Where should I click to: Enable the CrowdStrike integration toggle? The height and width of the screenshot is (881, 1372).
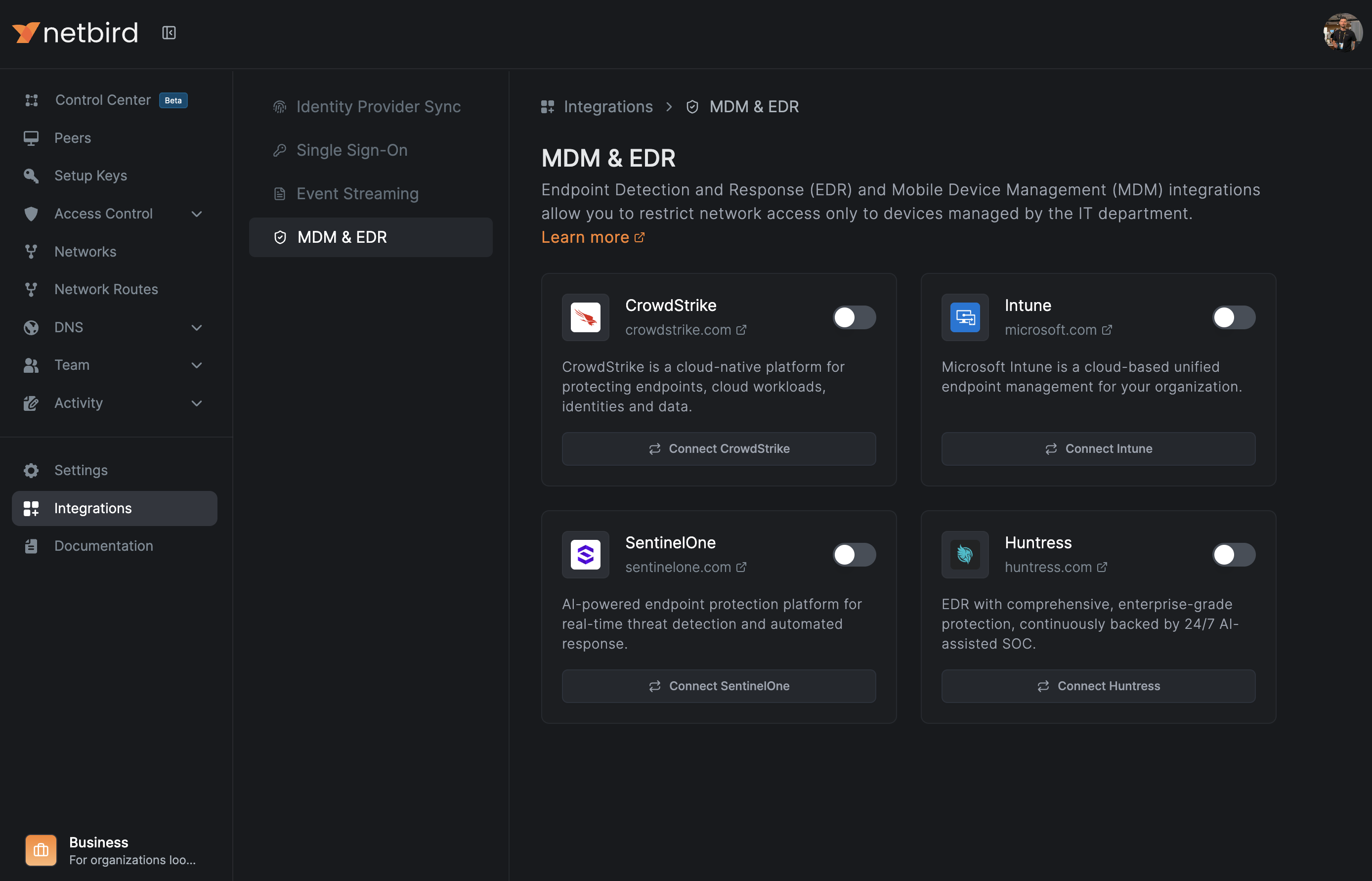point(854,317)
